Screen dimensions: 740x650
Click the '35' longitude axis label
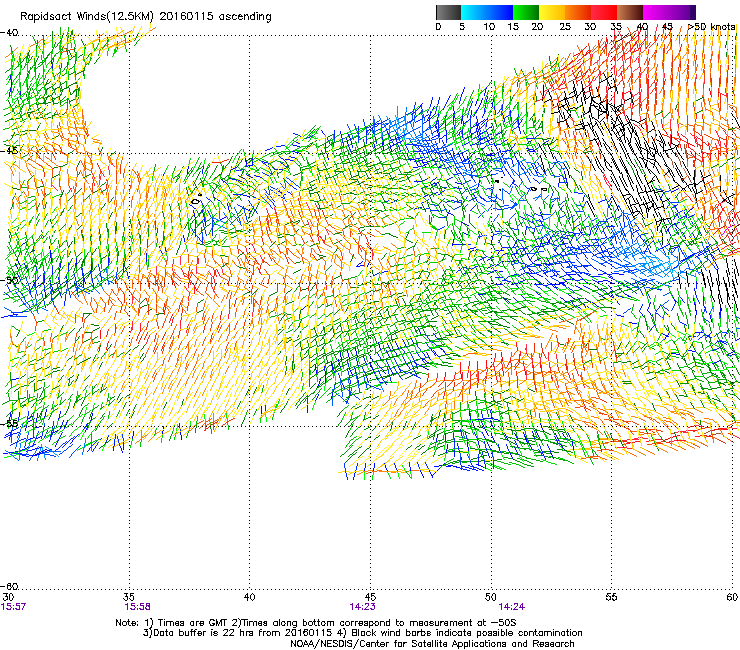(129, 597)
